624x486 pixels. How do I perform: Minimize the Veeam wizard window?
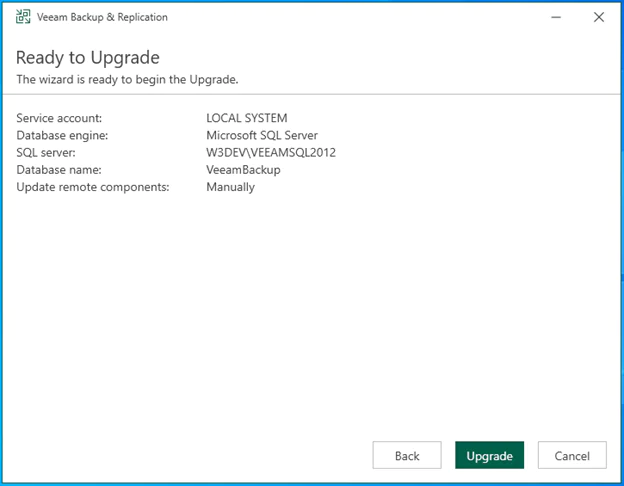(552, 17)
